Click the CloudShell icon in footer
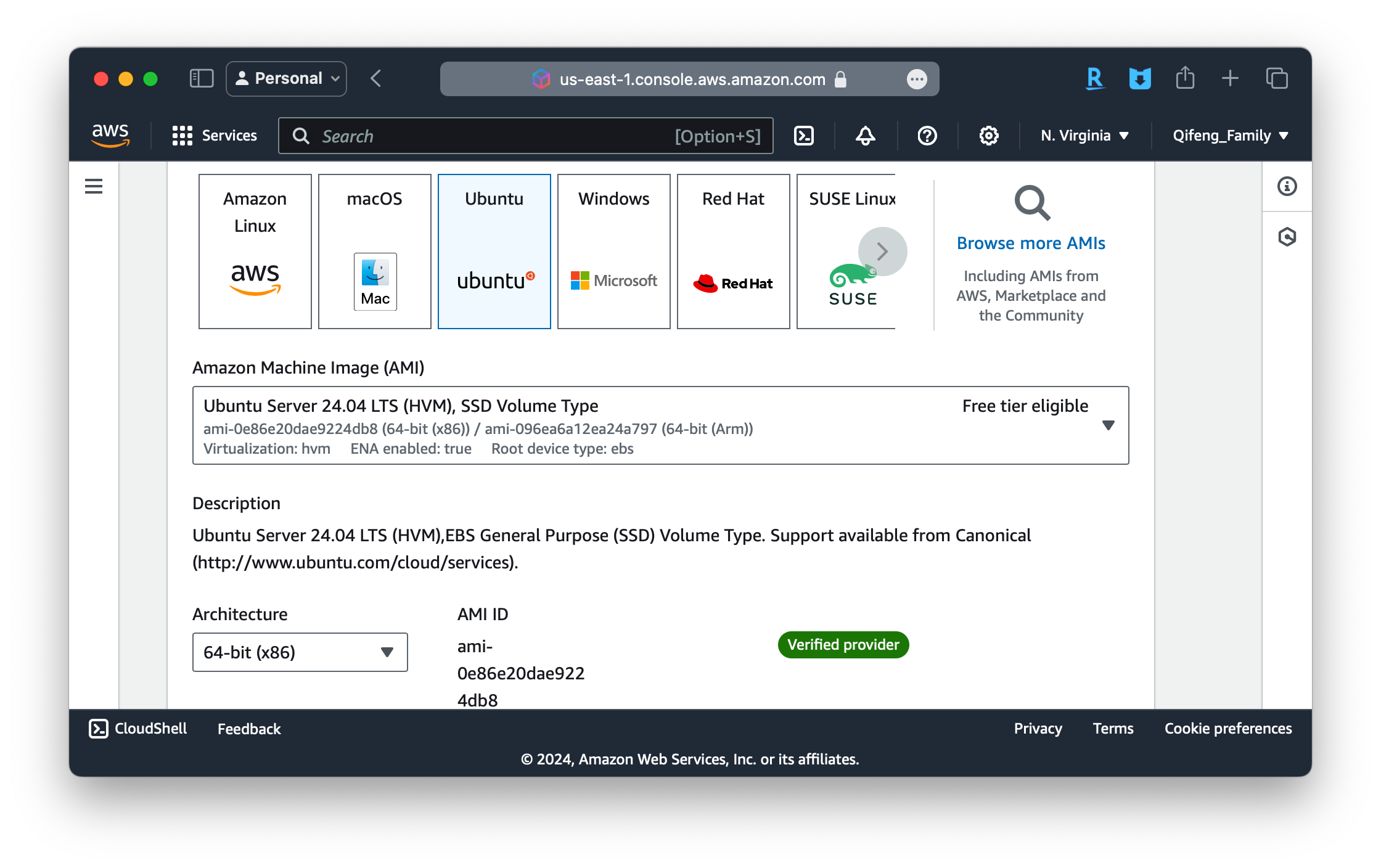The height and width of the screenshot is (868, 1381). (x=98, y=729)
